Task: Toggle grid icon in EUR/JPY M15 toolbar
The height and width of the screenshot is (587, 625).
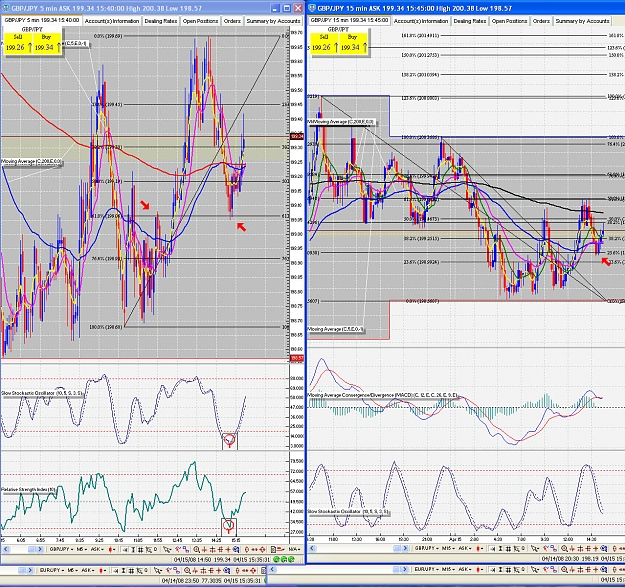Action: (x=509, y=569)
